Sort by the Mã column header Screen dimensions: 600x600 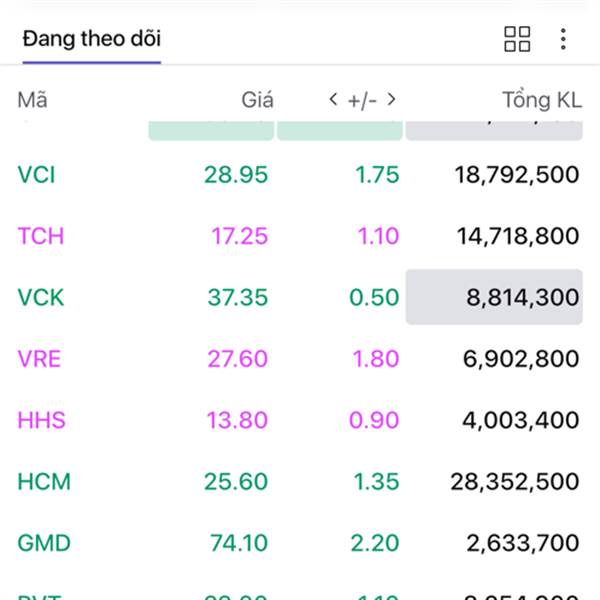[33, 100]
